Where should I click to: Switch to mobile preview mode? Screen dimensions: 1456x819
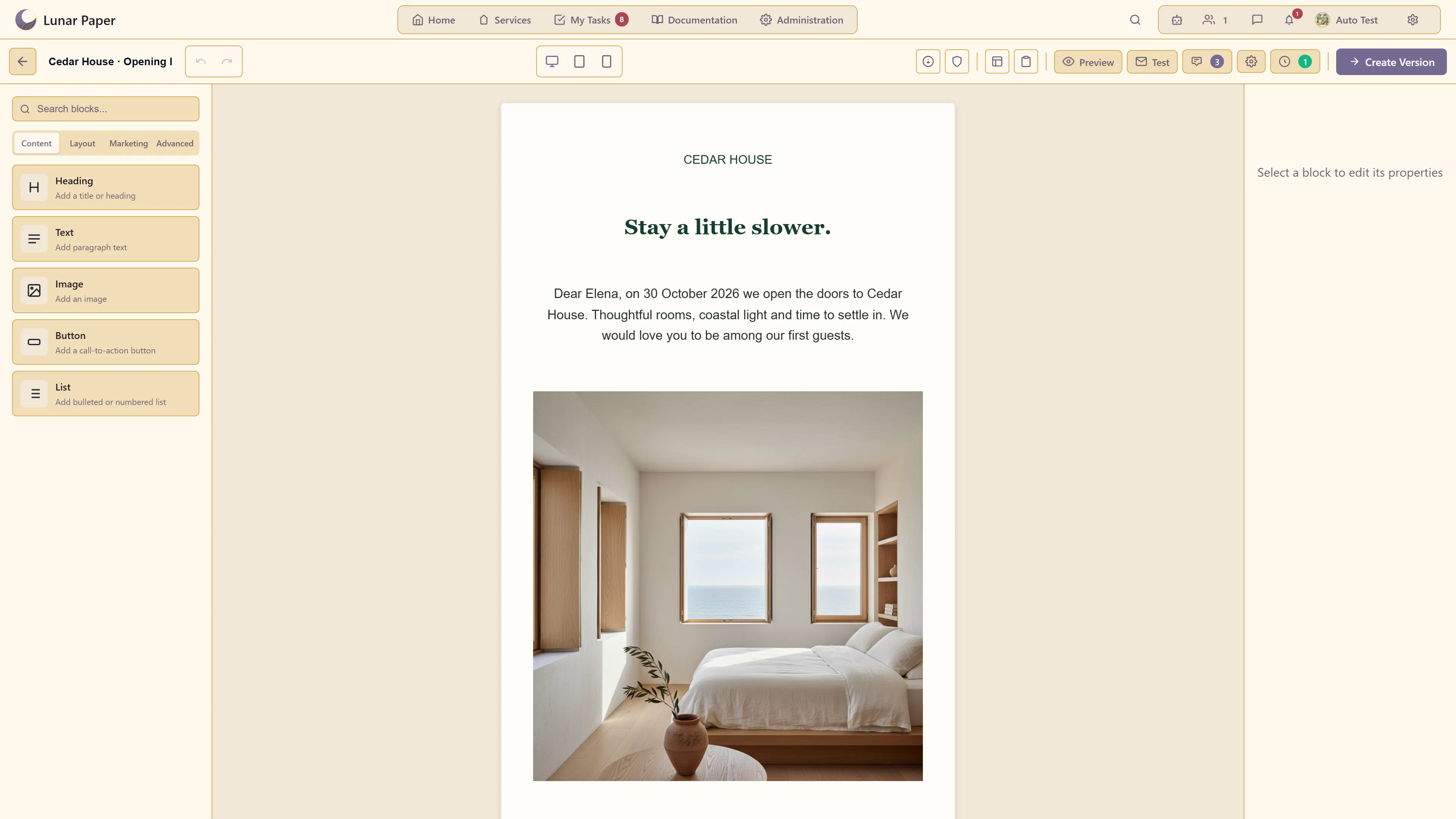[607, 61]
